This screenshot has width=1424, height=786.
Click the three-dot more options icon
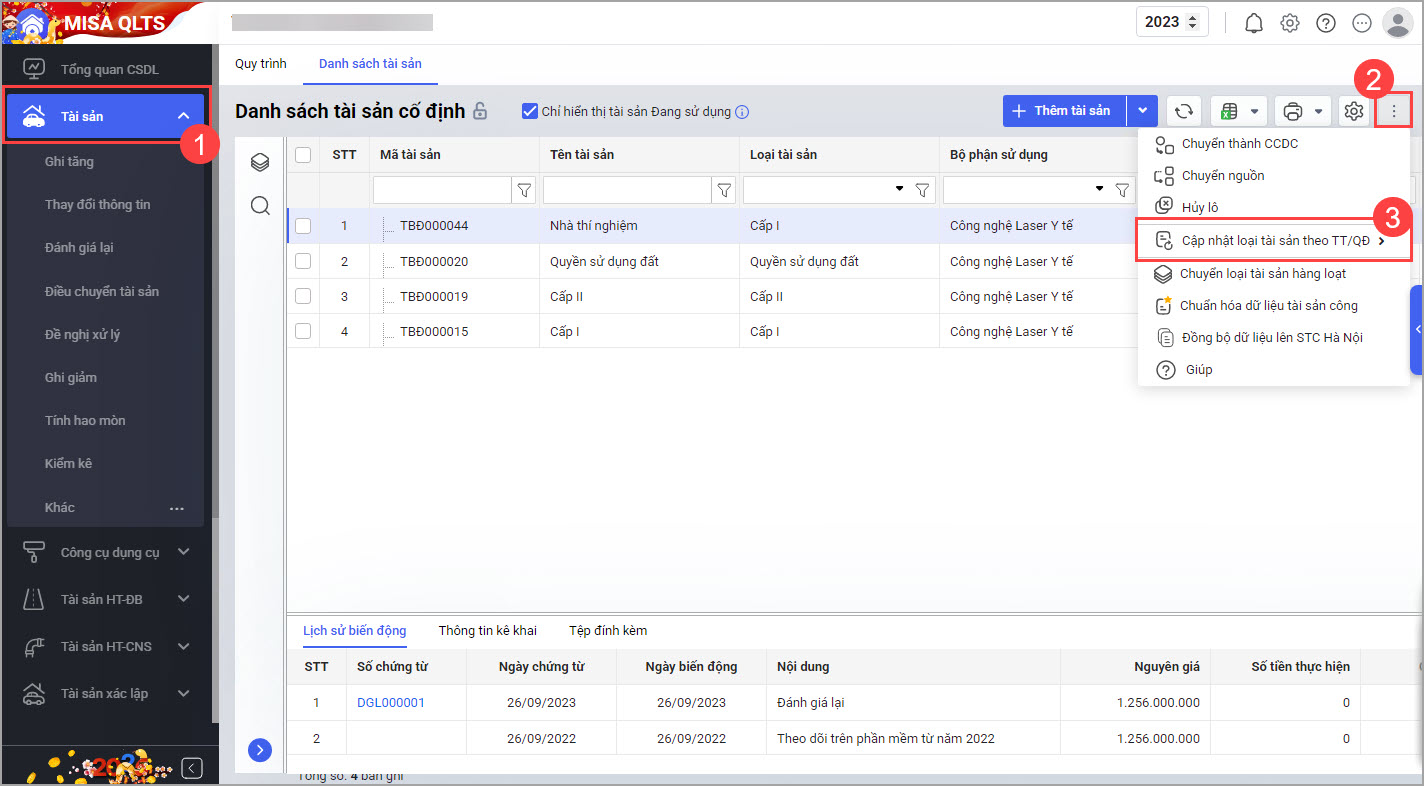tap(1394, 111)
